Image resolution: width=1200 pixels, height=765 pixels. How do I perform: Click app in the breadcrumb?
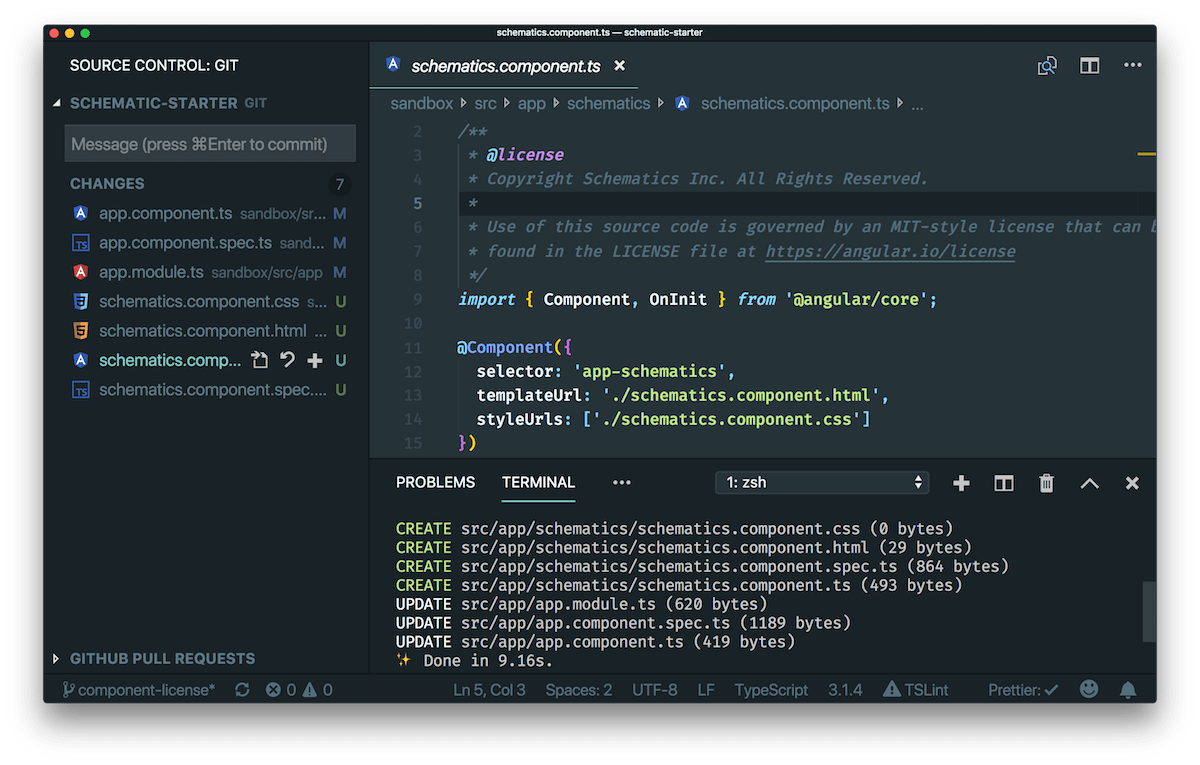pos(532,103)
